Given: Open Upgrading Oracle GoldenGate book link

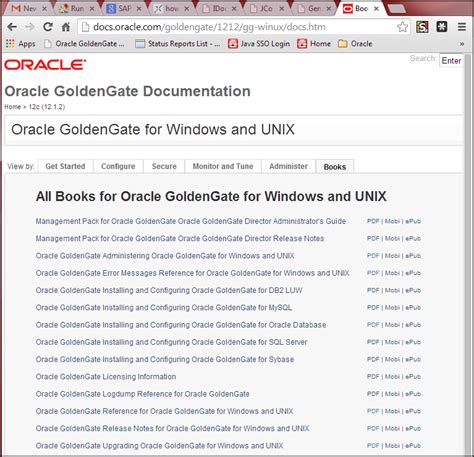Looking at the screenshot, I should point(159,446).
